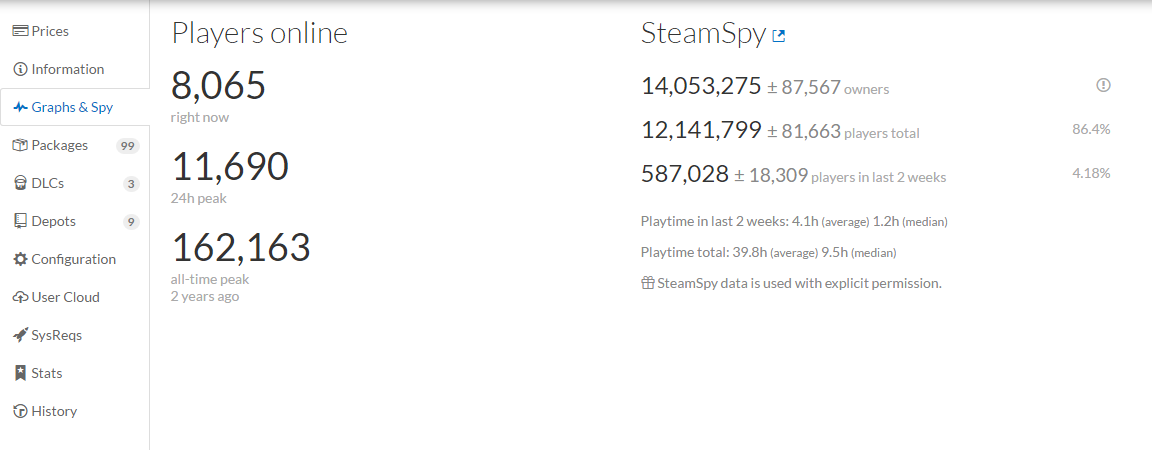The height and width of the screenshot is (465, 1152).
Task: Click the Configuration gear icon
Action: [20, 259]
